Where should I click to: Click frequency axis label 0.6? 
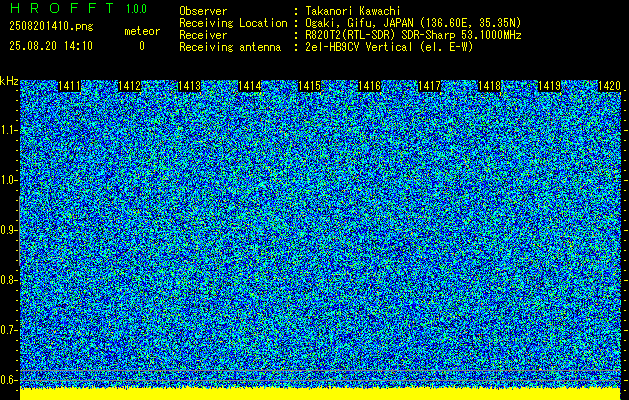[7, 380]
